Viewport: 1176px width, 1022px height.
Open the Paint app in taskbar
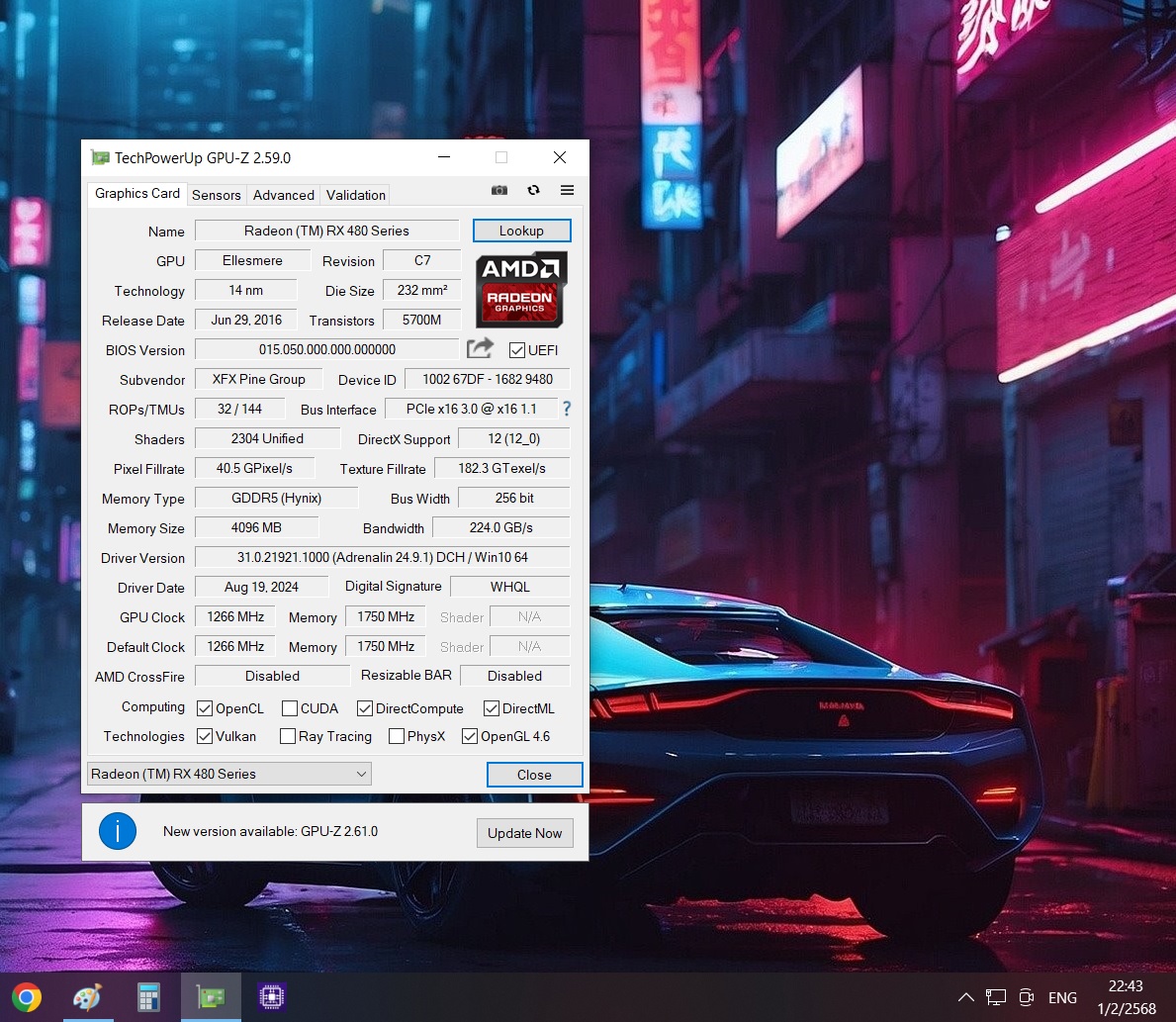click(88, 997)
